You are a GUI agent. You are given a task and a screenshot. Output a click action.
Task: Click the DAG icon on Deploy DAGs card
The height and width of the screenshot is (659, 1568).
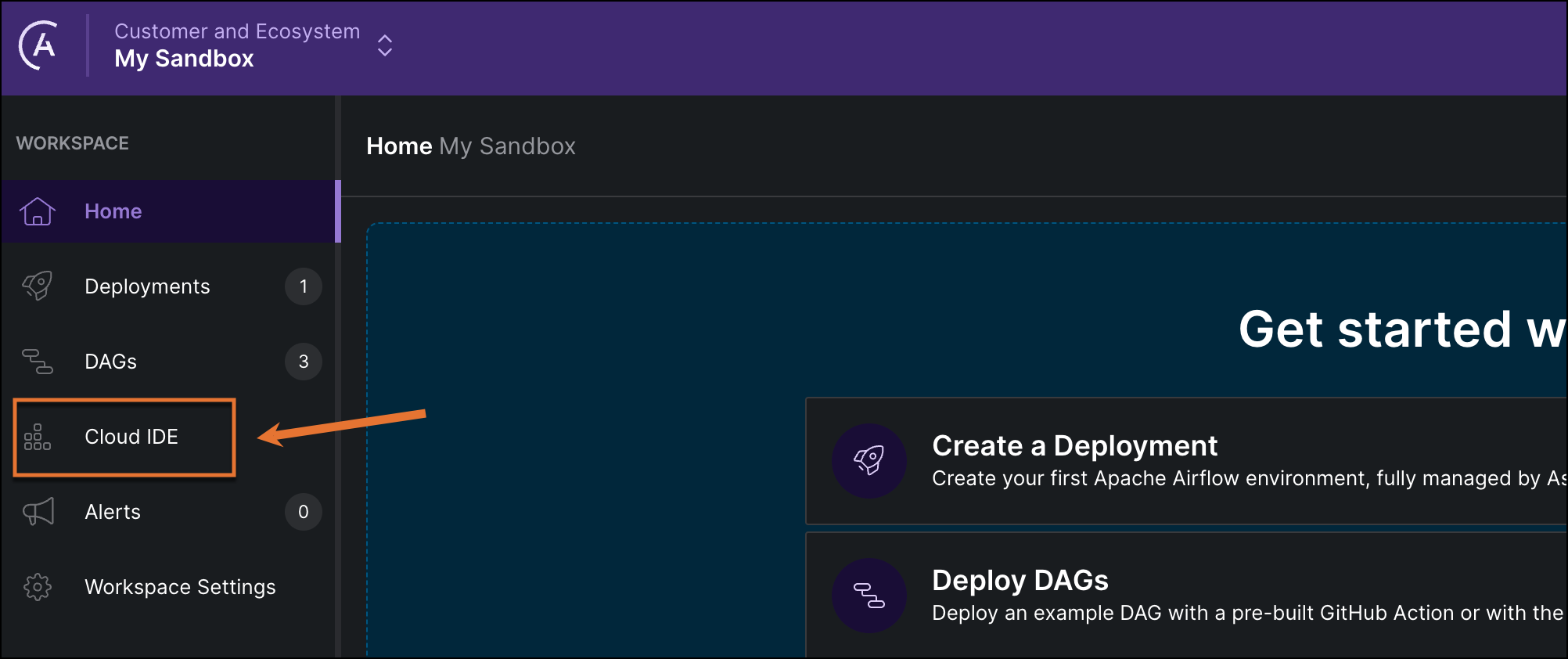click(869, 595)
